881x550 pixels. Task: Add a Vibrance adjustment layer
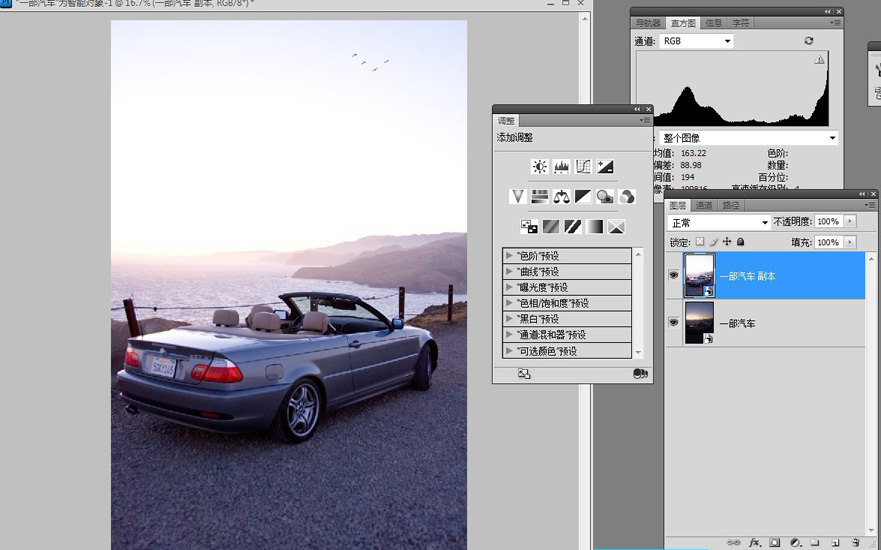point(517,196)
